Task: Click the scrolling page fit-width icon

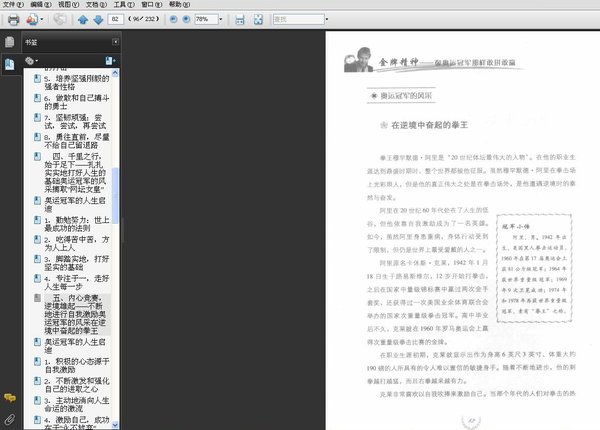Action: pyautogui.click(x=240, y=20)
